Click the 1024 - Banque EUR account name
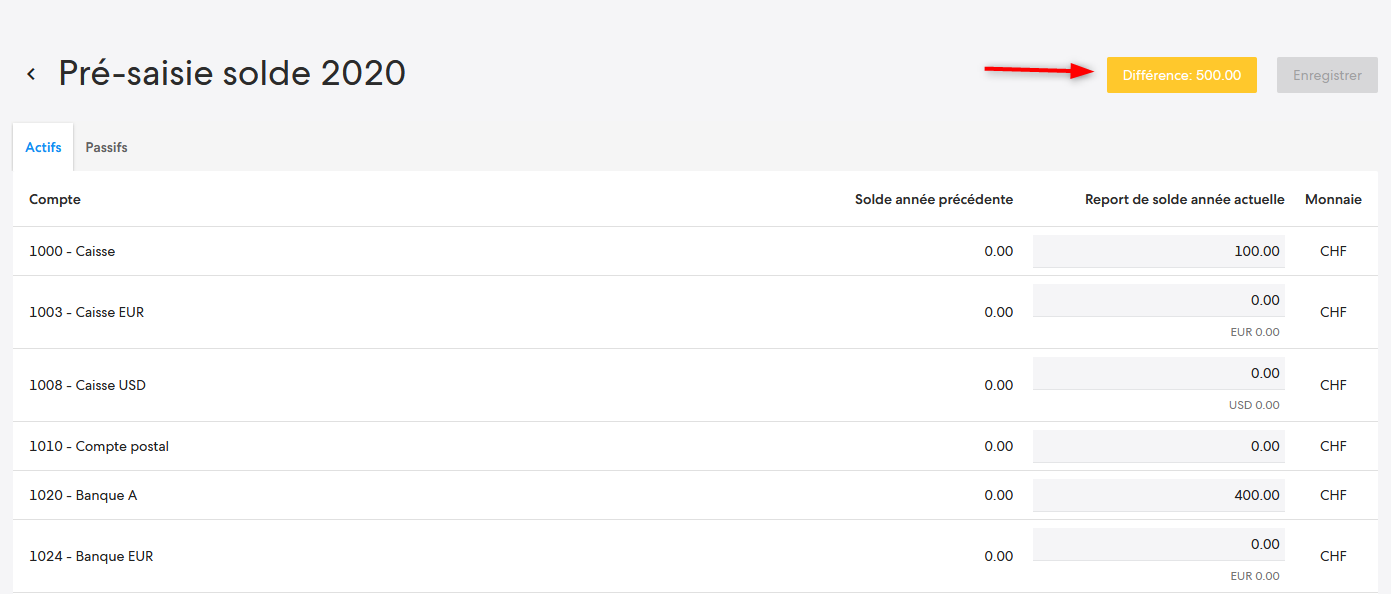The height and width of the screenshot is (594, 1391). pos(91,556)
